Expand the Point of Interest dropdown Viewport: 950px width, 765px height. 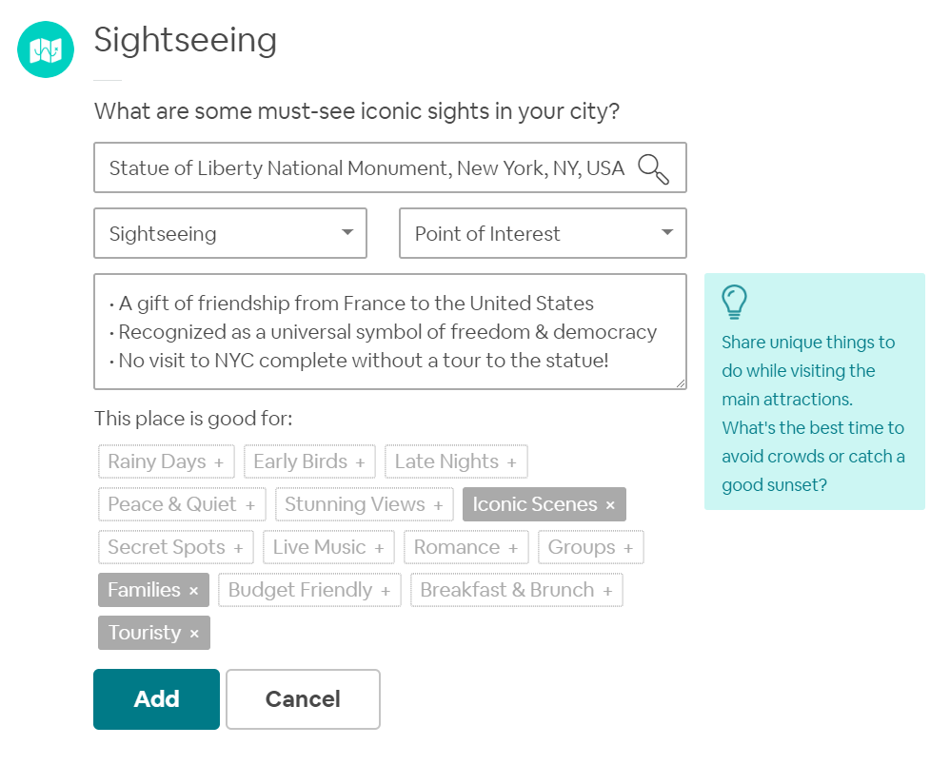pyautogui.click(x=543, y=233)
